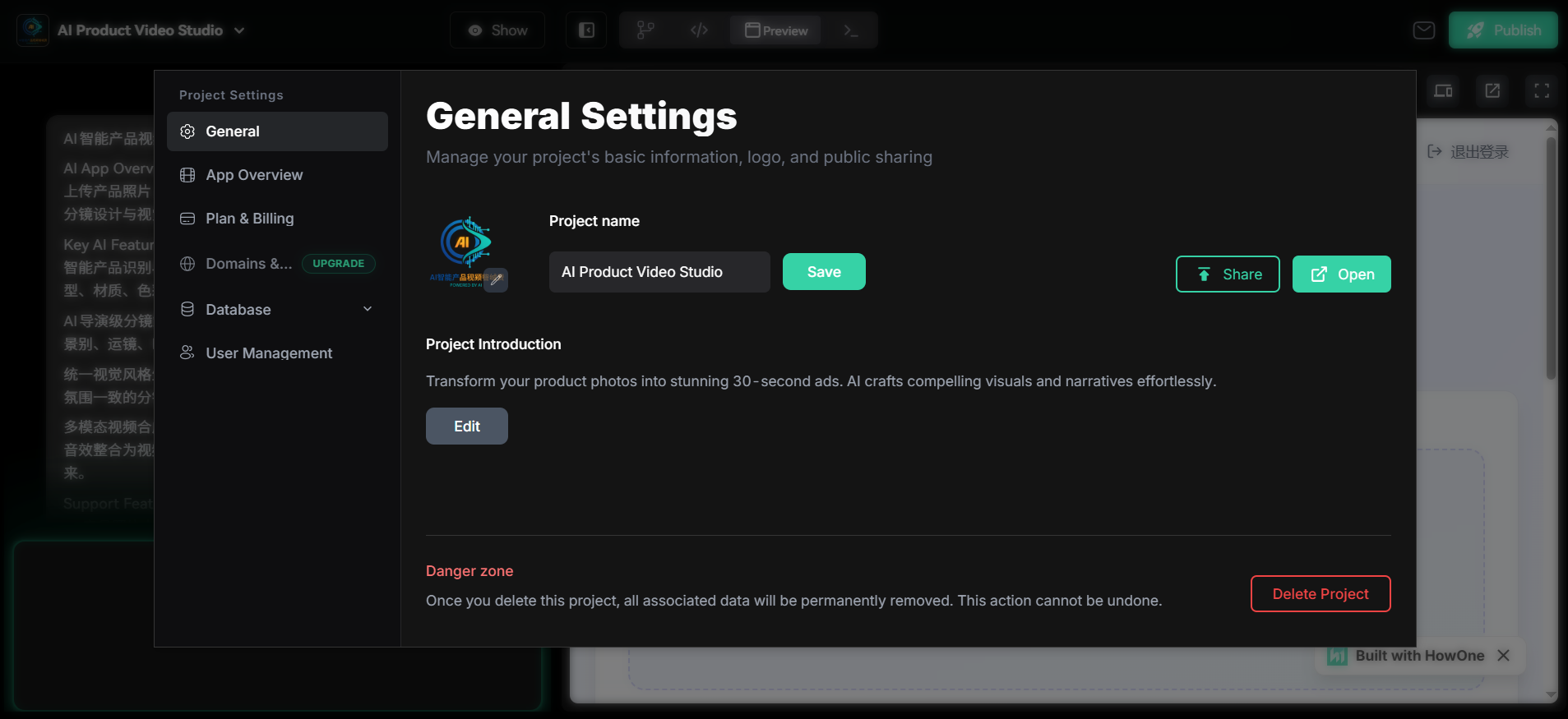Open the responsive device view icon
Image resolution: width=1568 pixels, height=719 pixels.
click(x=1443, y=91)
